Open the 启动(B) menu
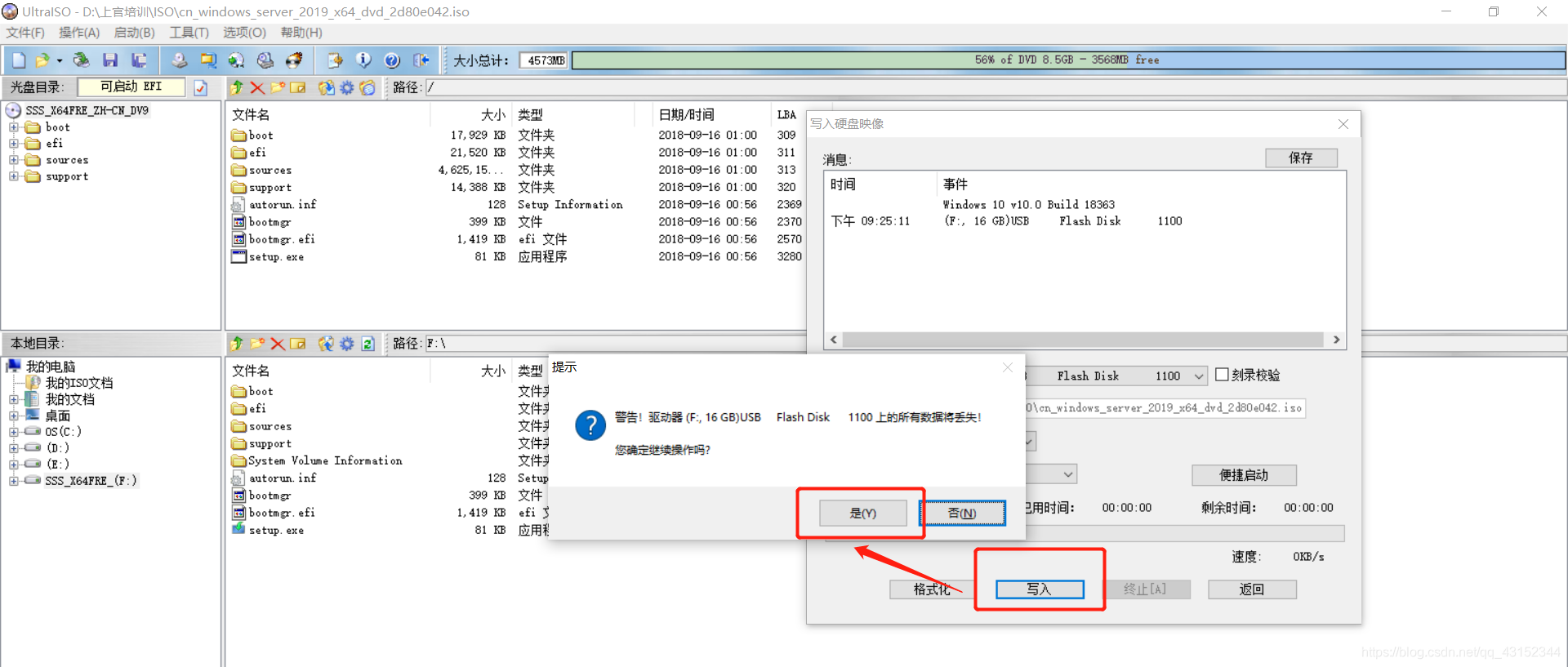Screen dimensions: 1568x667 [134, 33]
